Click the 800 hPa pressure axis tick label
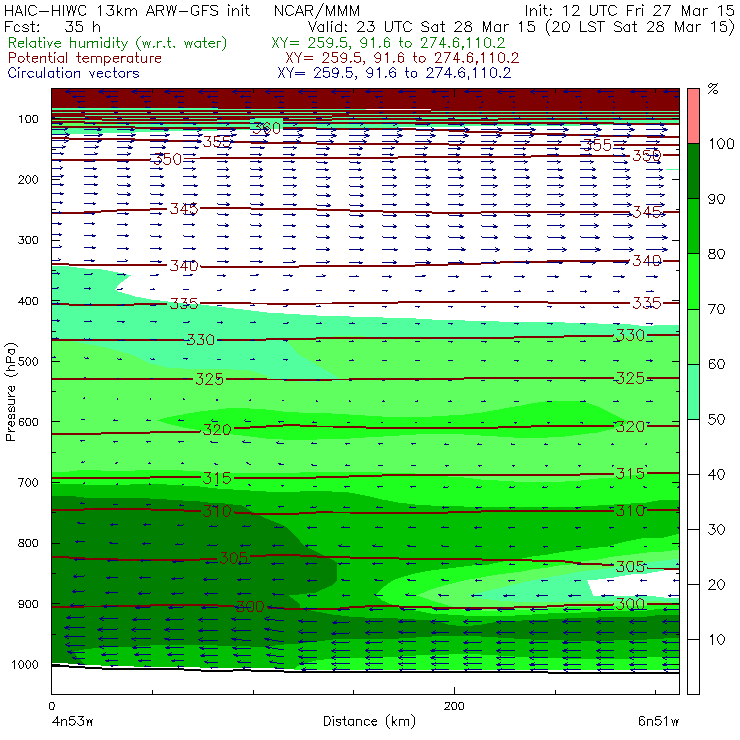The height and width of the screenshot is (740, 740). [x=28, y=543]
